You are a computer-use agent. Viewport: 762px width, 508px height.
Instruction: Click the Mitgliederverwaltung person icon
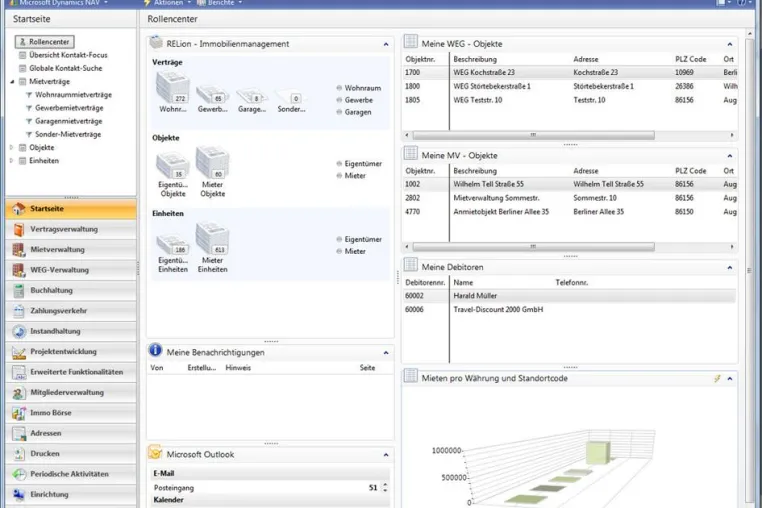point(18,393)
